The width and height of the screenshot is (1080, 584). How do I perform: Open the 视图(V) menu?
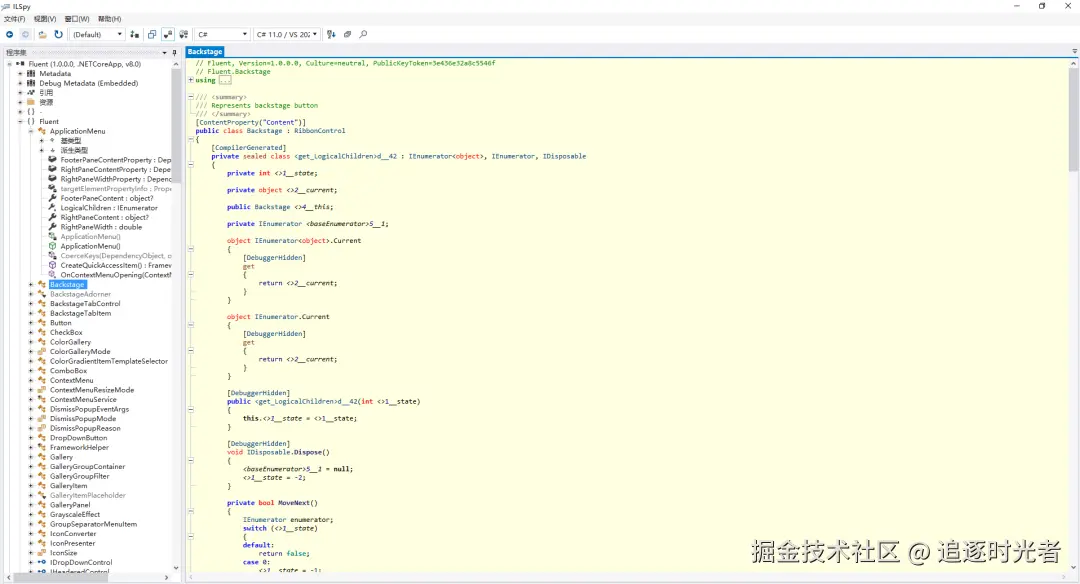point(45,19)
